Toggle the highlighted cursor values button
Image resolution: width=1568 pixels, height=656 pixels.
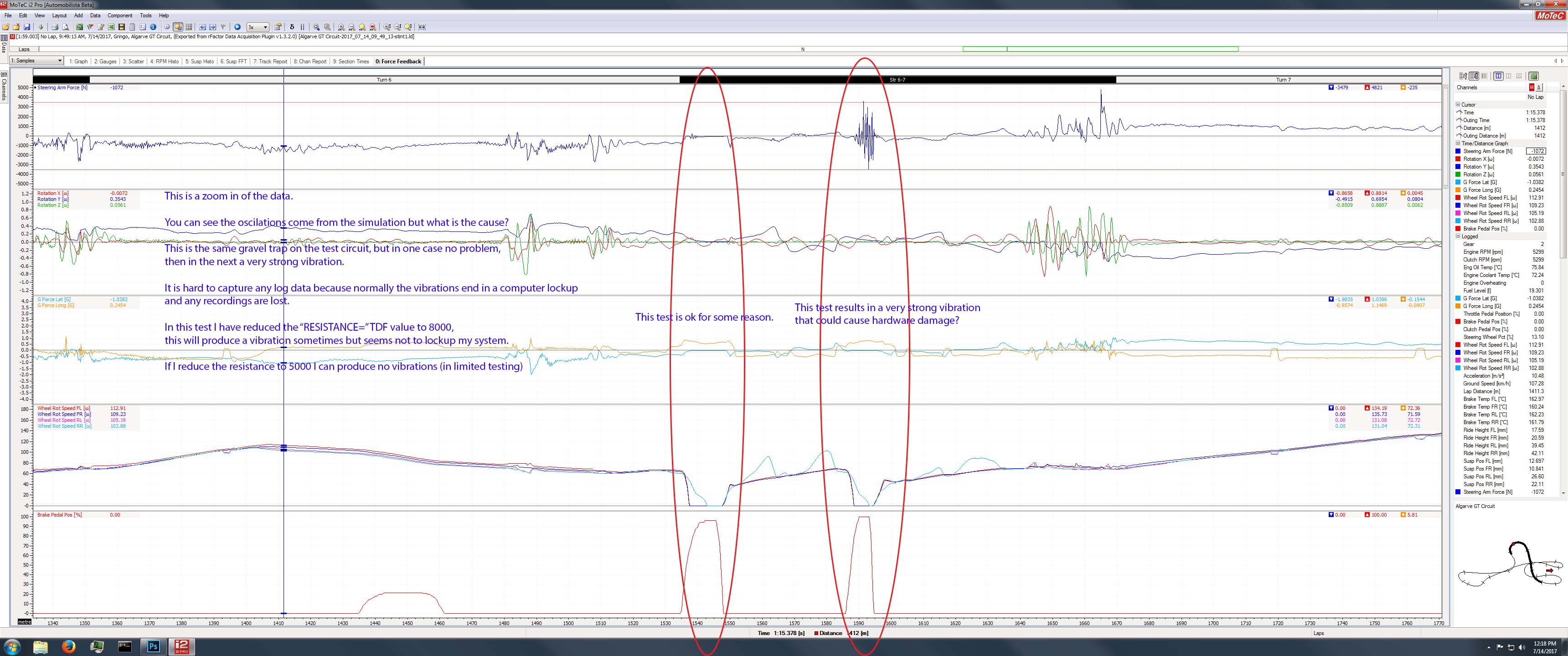1499,76
